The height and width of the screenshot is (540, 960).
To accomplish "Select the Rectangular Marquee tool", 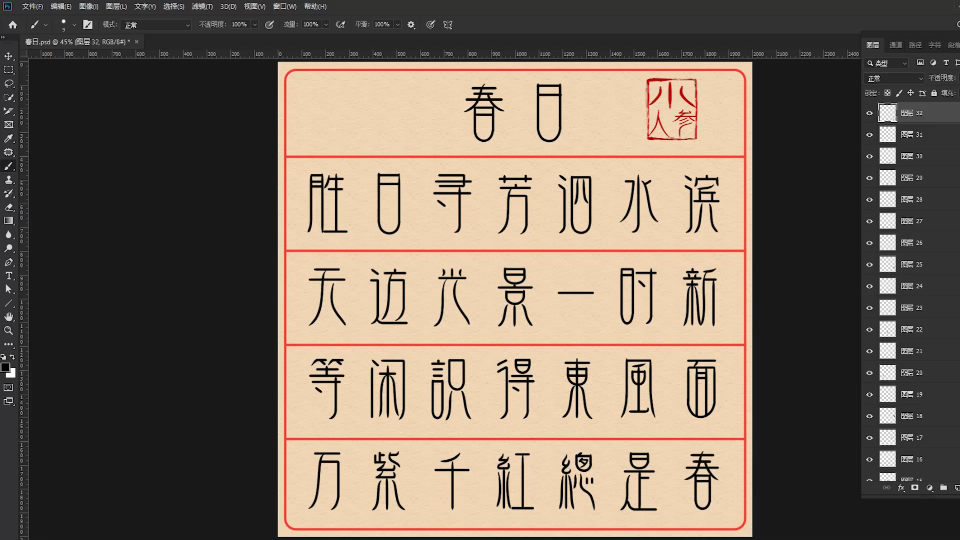I will (9, 70).
